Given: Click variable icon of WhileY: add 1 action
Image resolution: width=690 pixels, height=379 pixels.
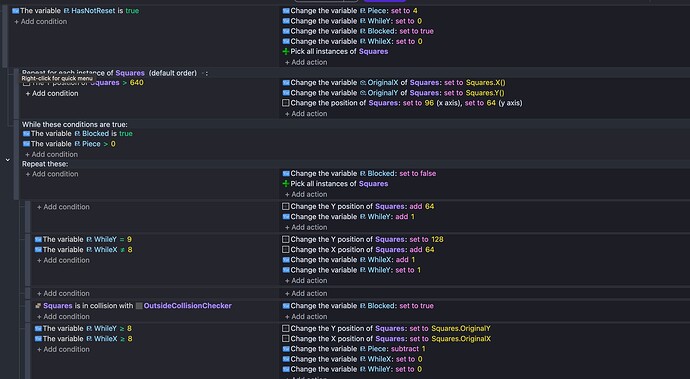Looking at the screenshot, I should (x=286, y=217).
